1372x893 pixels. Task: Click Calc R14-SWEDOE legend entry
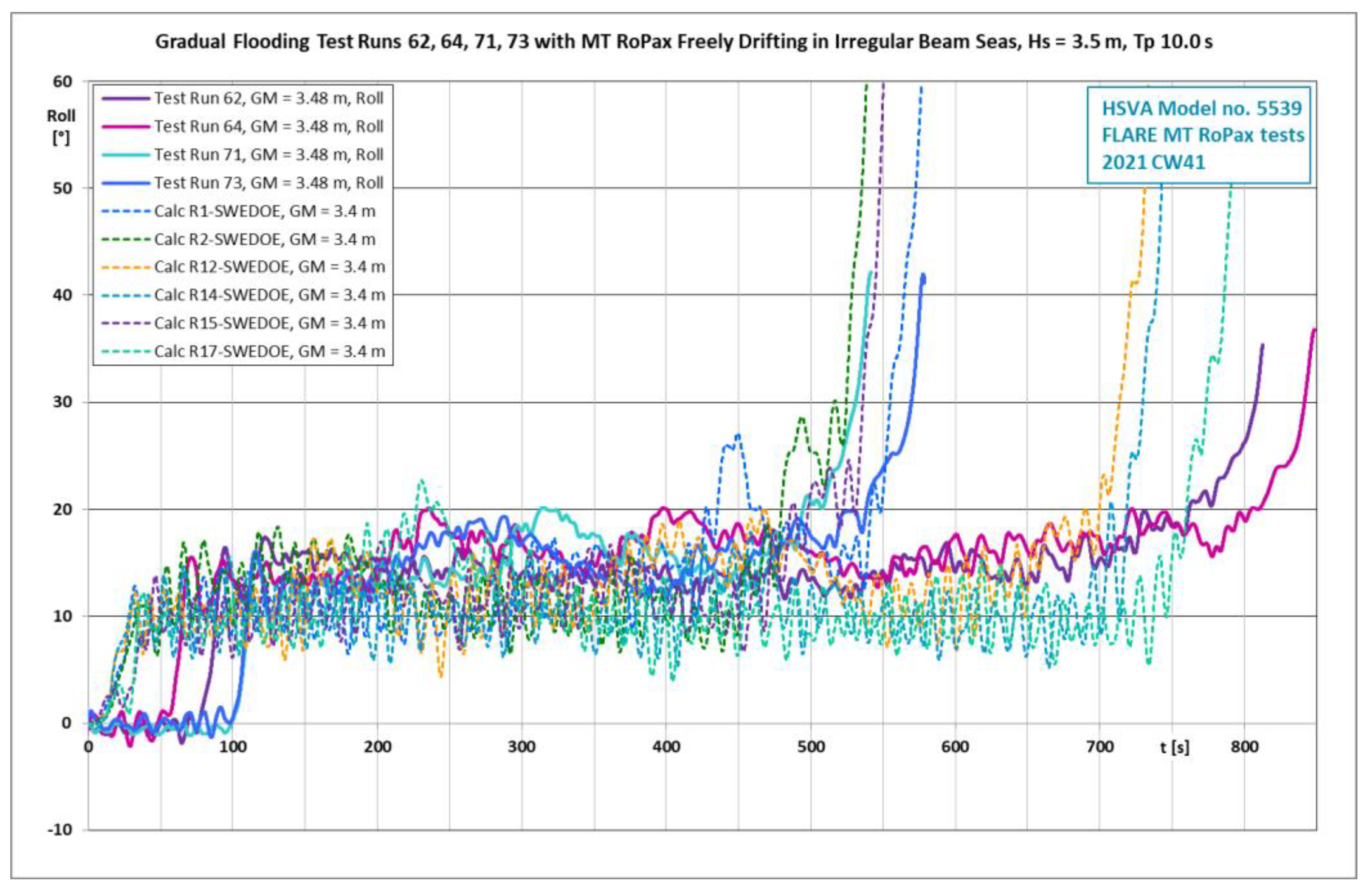pyautogui.click(x=269, y=295)
